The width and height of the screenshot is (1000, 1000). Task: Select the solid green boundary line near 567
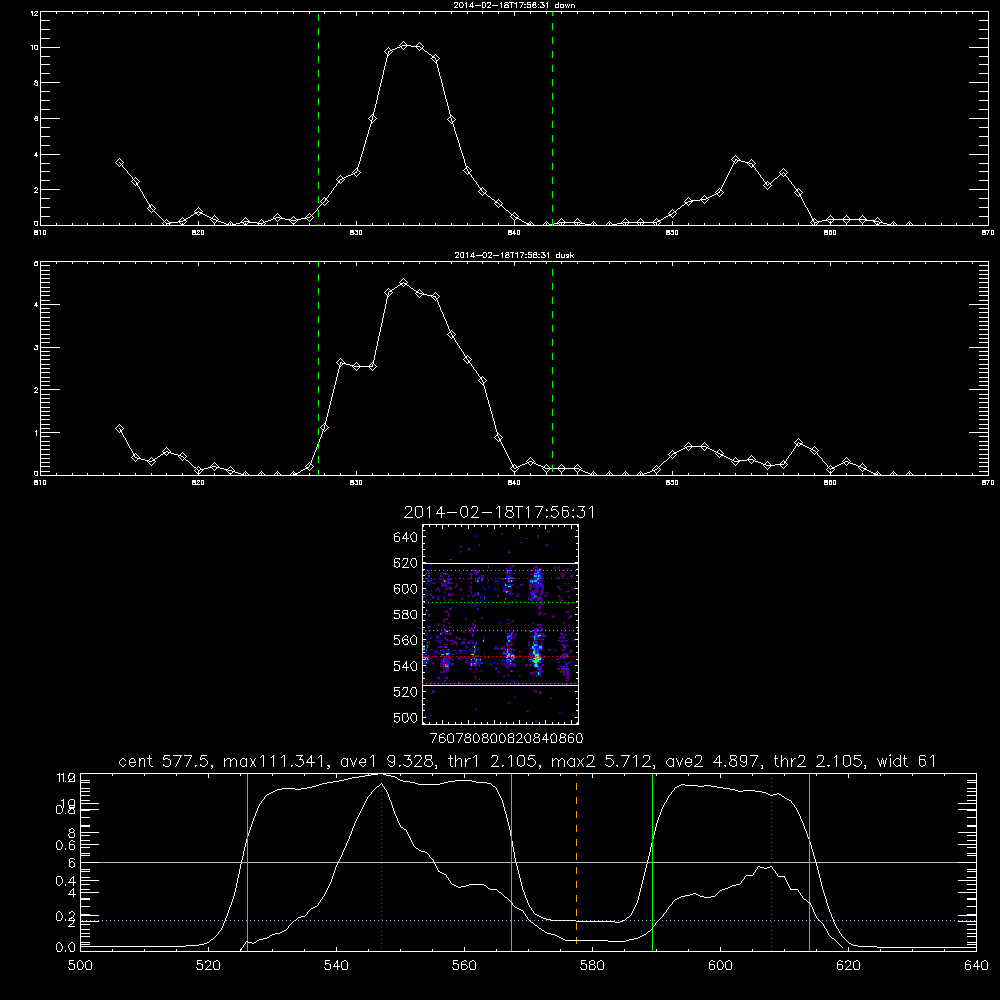tap(511, 861)
